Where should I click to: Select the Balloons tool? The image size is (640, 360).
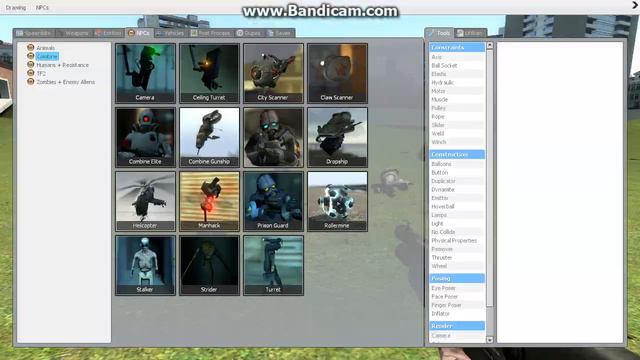[x=457, y=164]
